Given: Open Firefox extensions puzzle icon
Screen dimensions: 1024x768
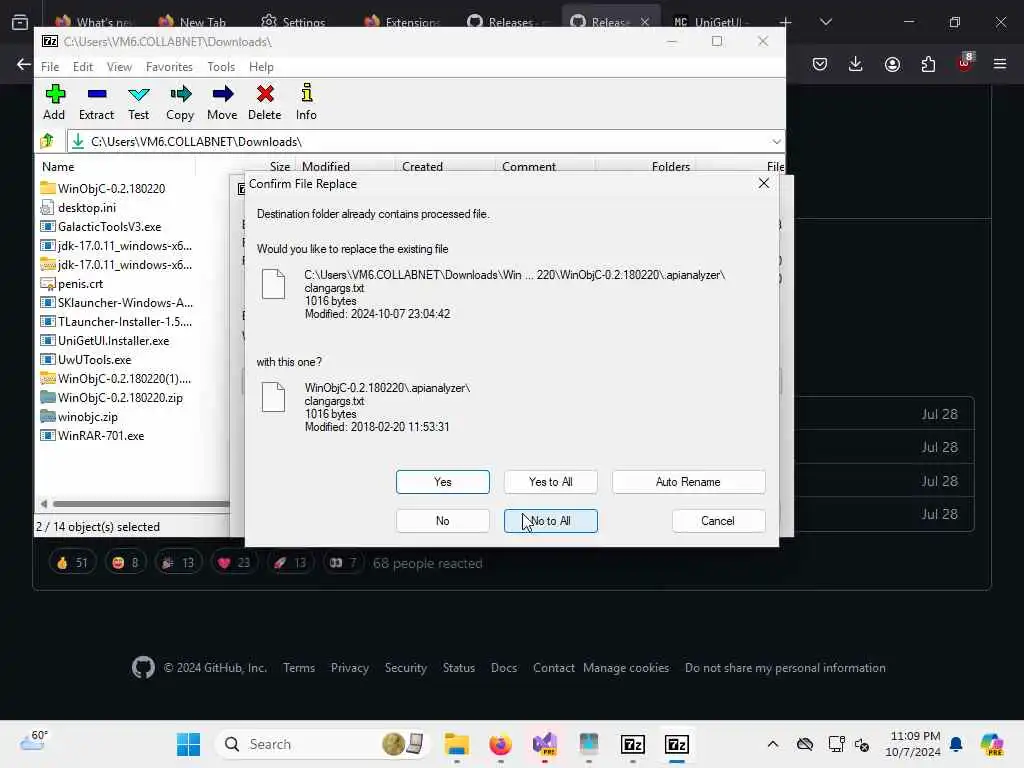Looking at the screenshot, I should click(x=928, y=64).
